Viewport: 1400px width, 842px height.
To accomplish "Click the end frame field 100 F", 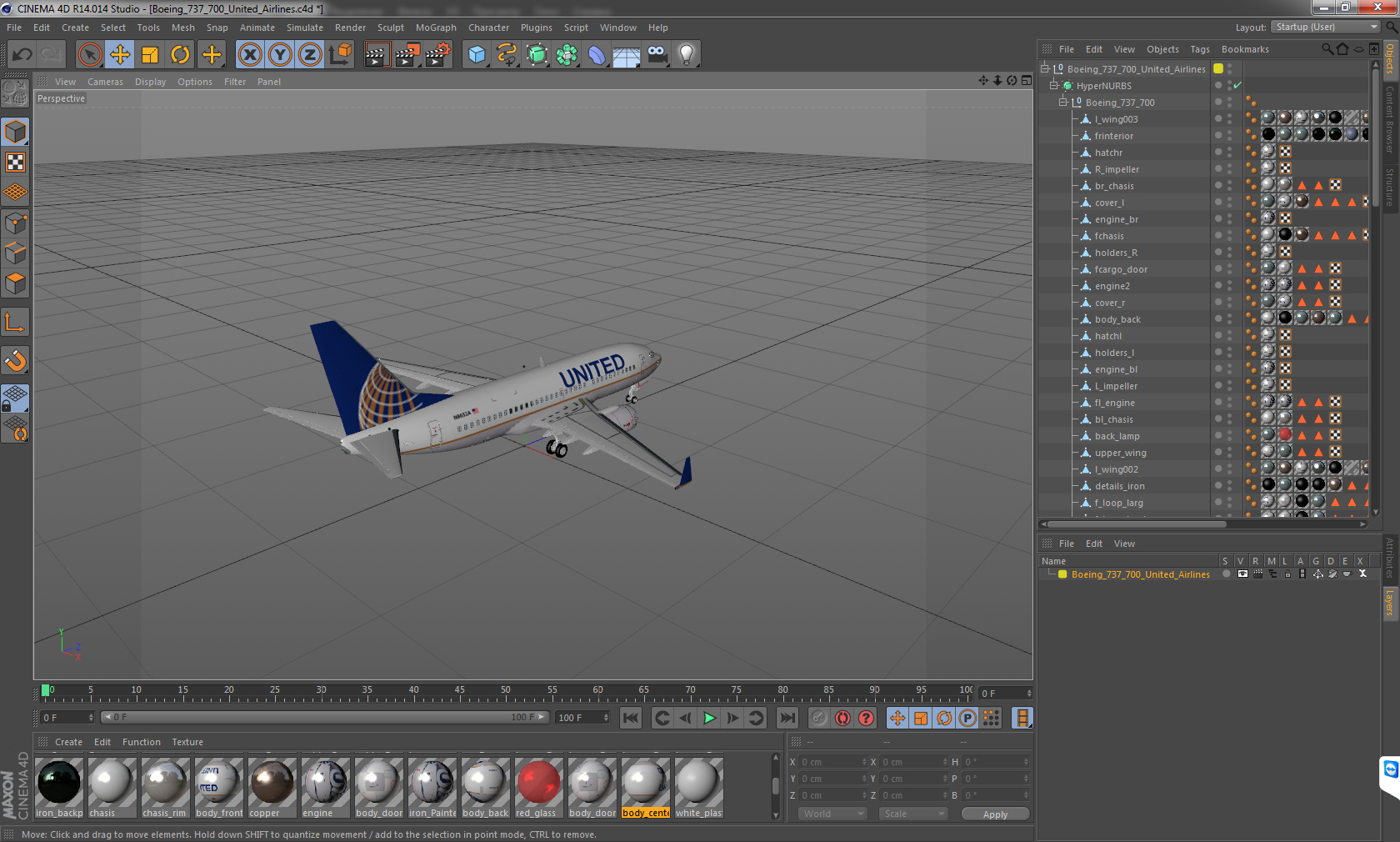I will click(582, 717).
